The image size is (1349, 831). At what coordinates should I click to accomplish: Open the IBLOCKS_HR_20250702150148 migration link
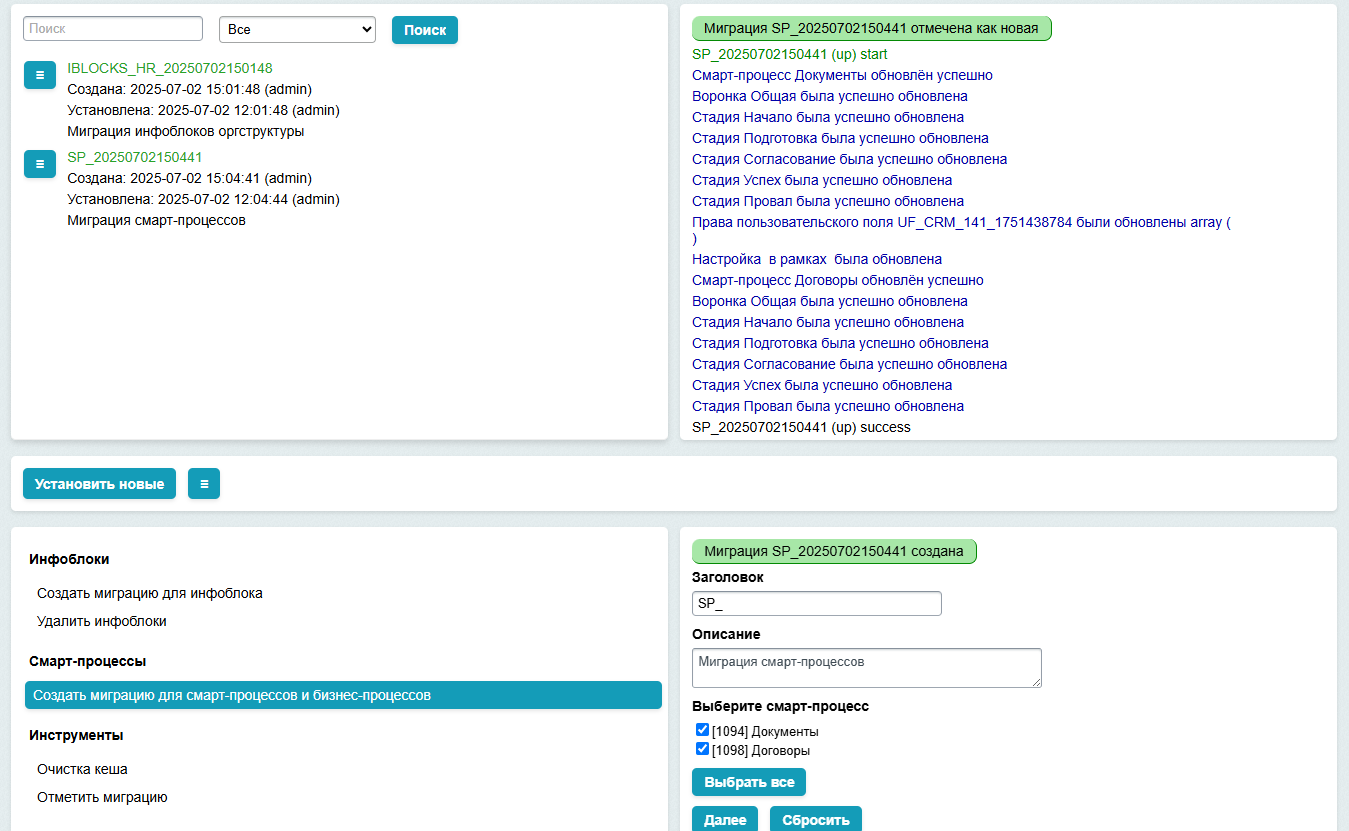[x=170, y=68]
